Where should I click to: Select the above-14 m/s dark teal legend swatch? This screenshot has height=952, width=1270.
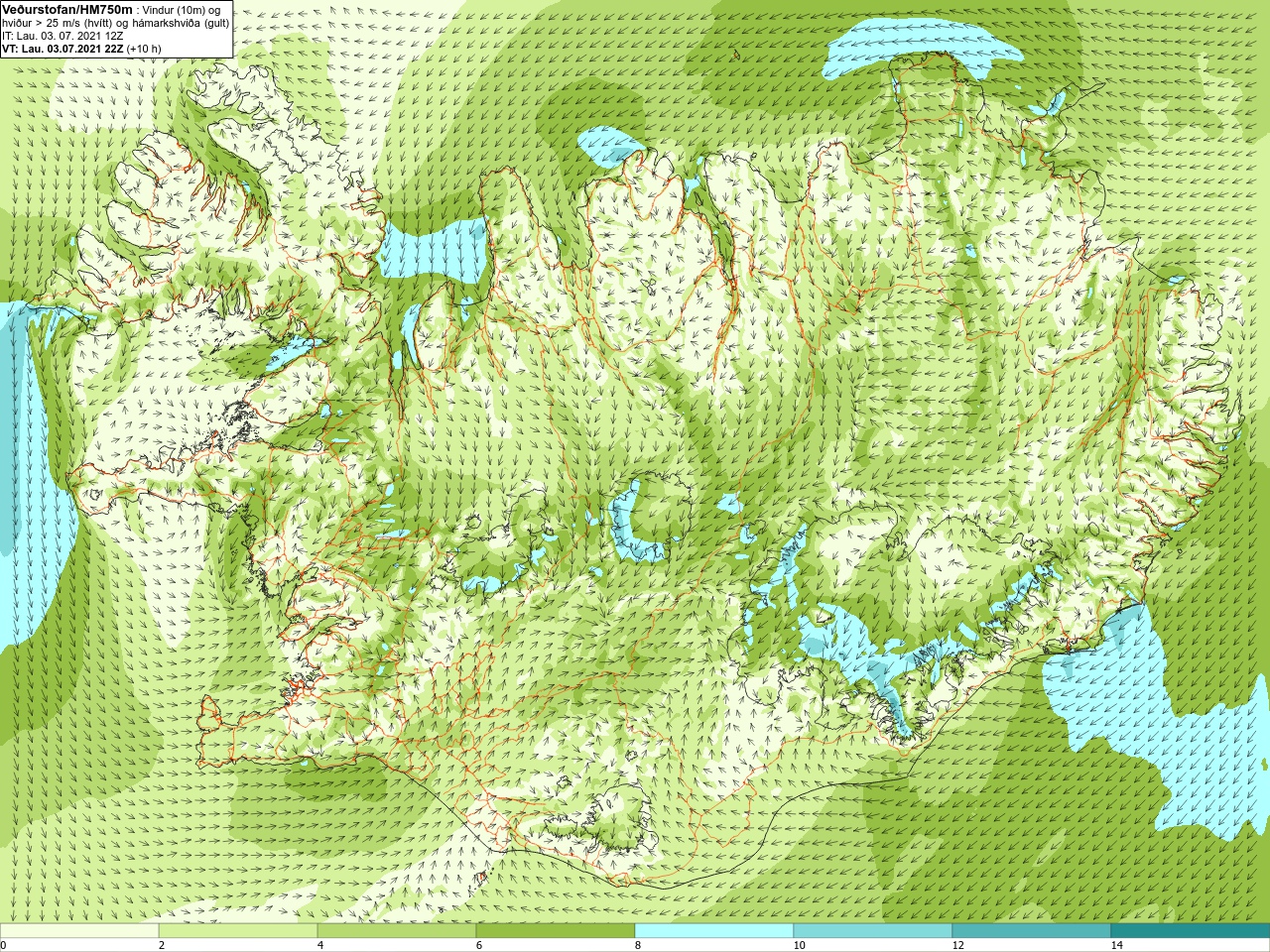(1191, 931)
